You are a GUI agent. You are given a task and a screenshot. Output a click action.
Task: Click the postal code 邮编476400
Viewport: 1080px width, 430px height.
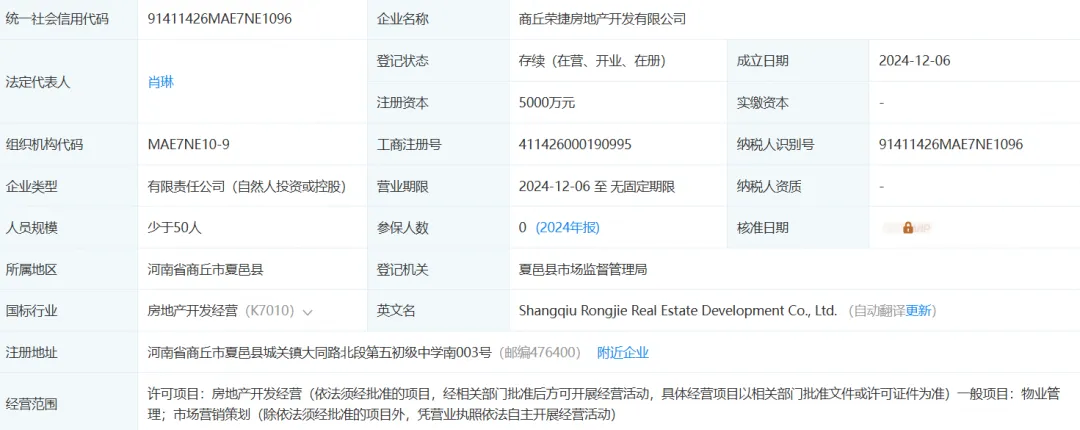click(x=540, y=353)
